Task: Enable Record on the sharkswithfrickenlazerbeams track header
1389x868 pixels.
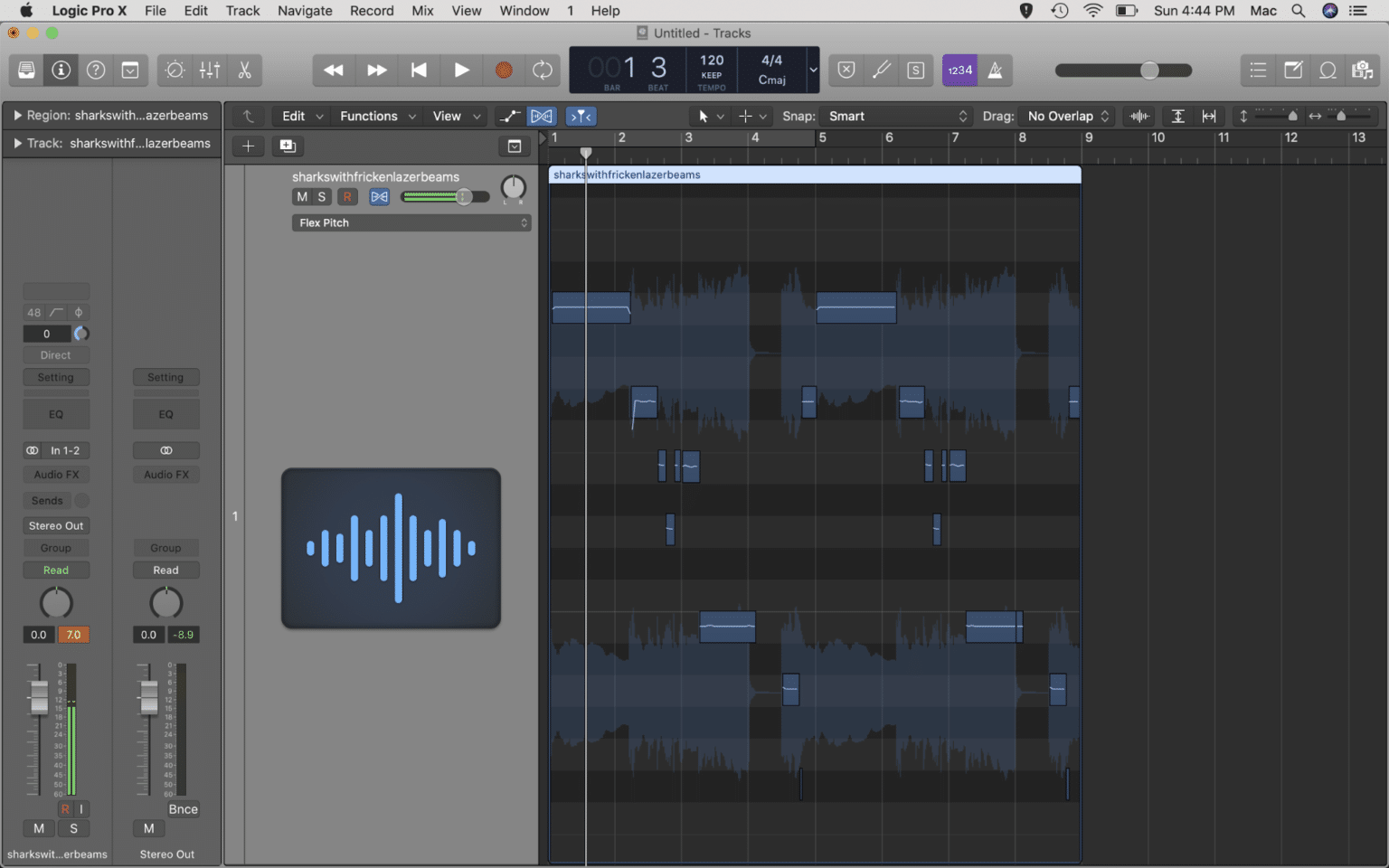Action: click(347, 196)
